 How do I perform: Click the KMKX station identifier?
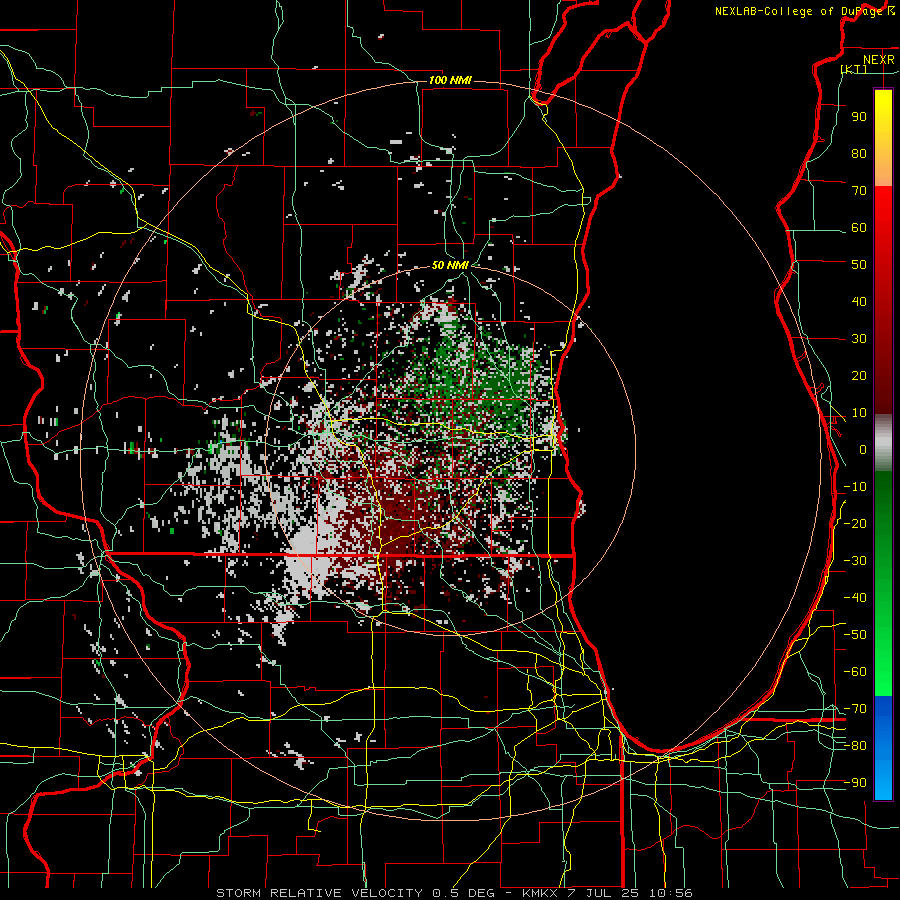[x=540, y=893]
